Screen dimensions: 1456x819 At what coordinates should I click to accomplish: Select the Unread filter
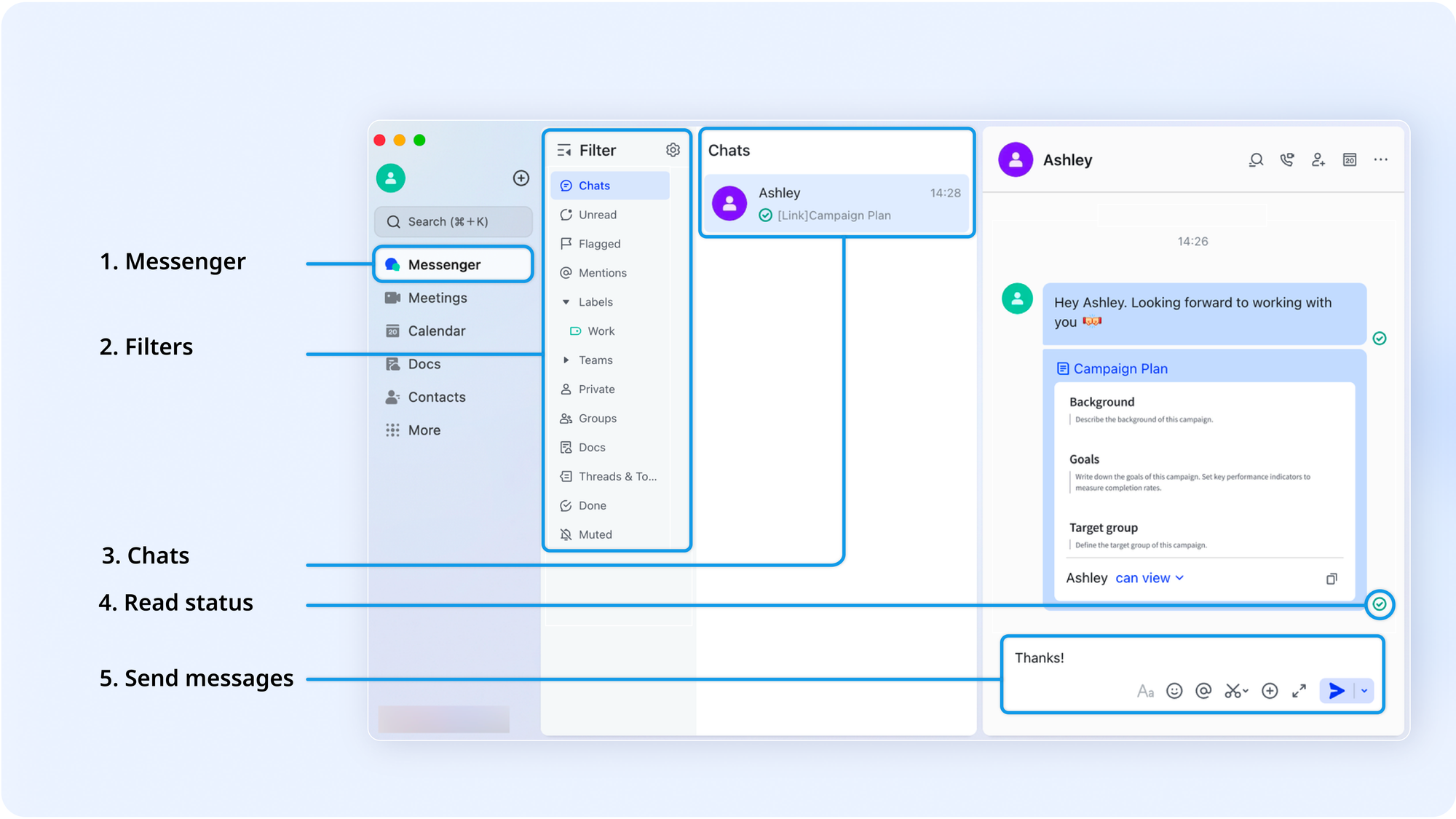pyautogui.click(x=597, y=215)
